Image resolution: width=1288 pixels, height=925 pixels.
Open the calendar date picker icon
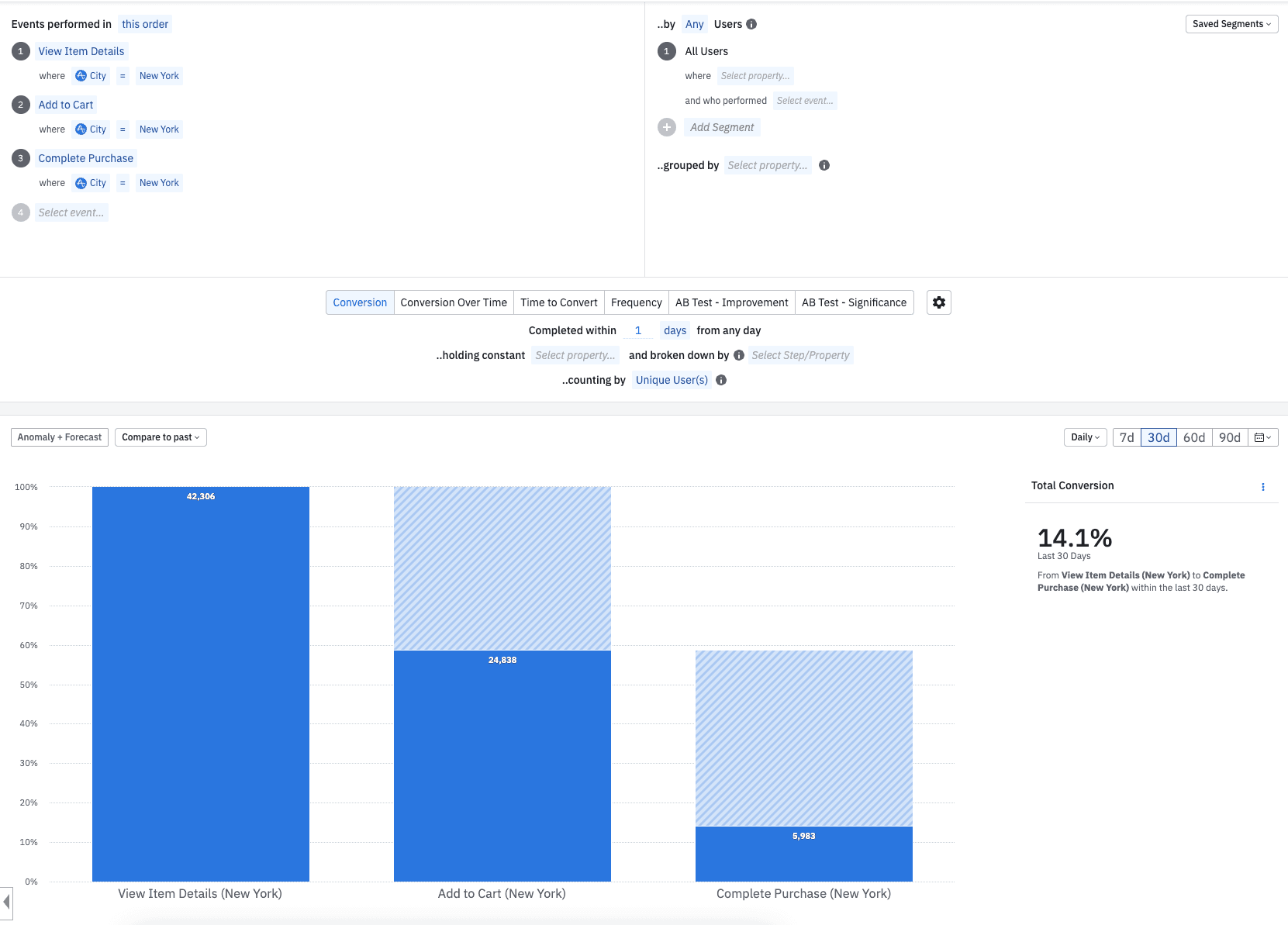tap(1262, 437)
